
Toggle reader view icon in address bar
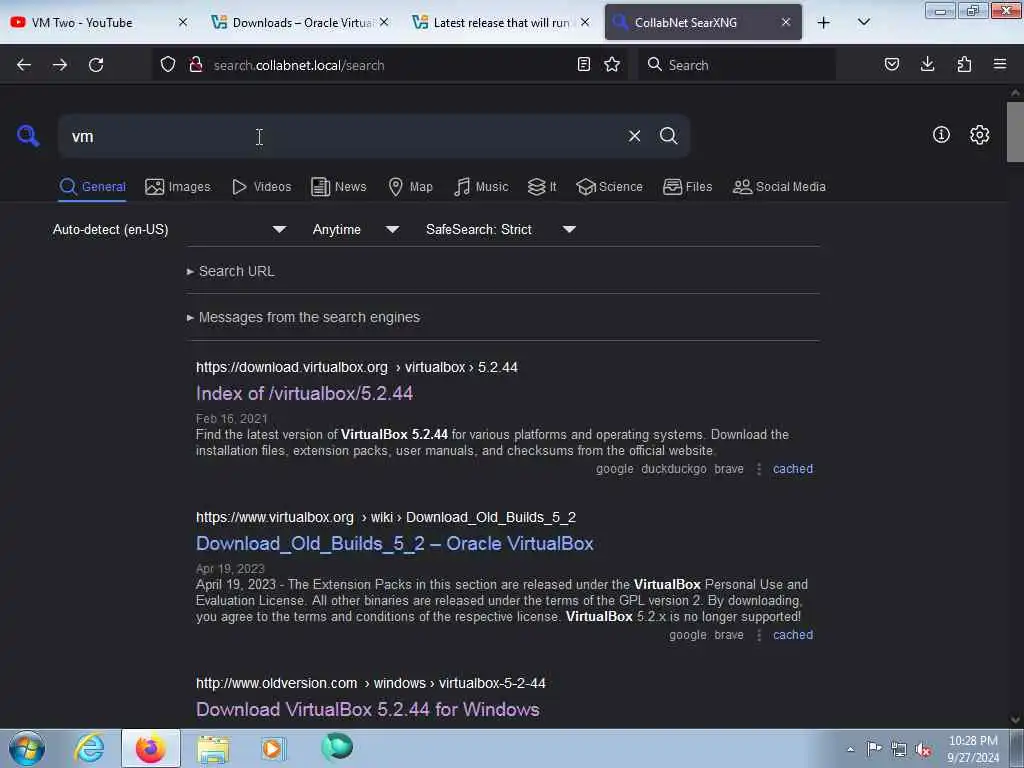coord(584,64)
